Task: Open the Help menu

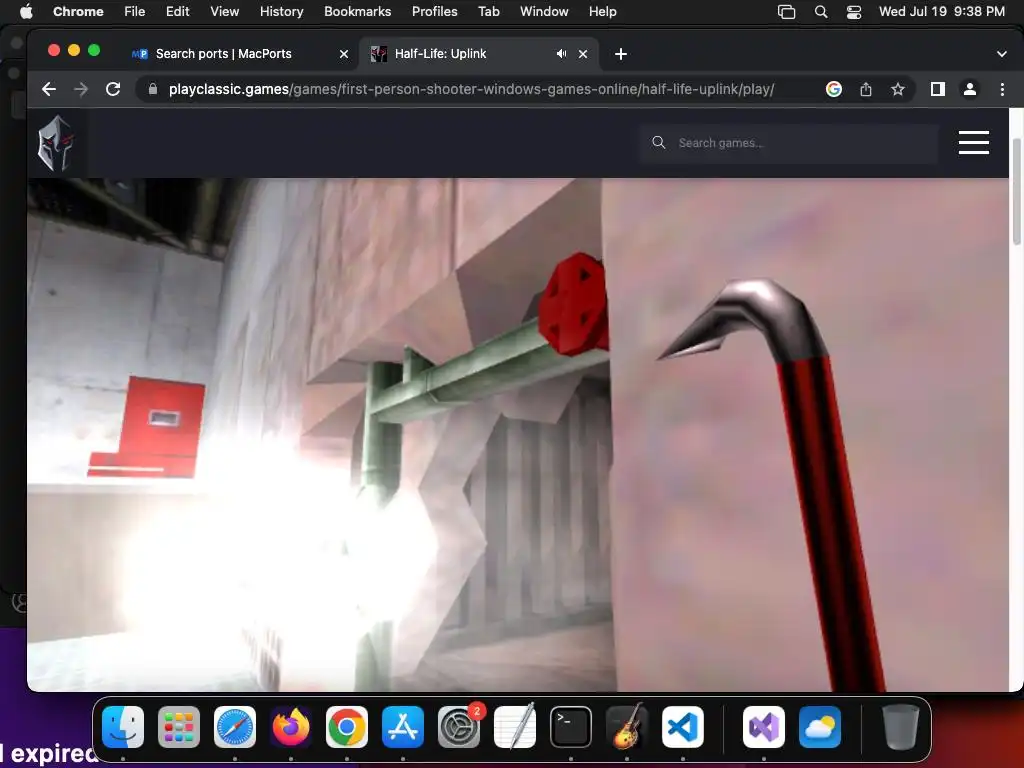Action: 602,12
